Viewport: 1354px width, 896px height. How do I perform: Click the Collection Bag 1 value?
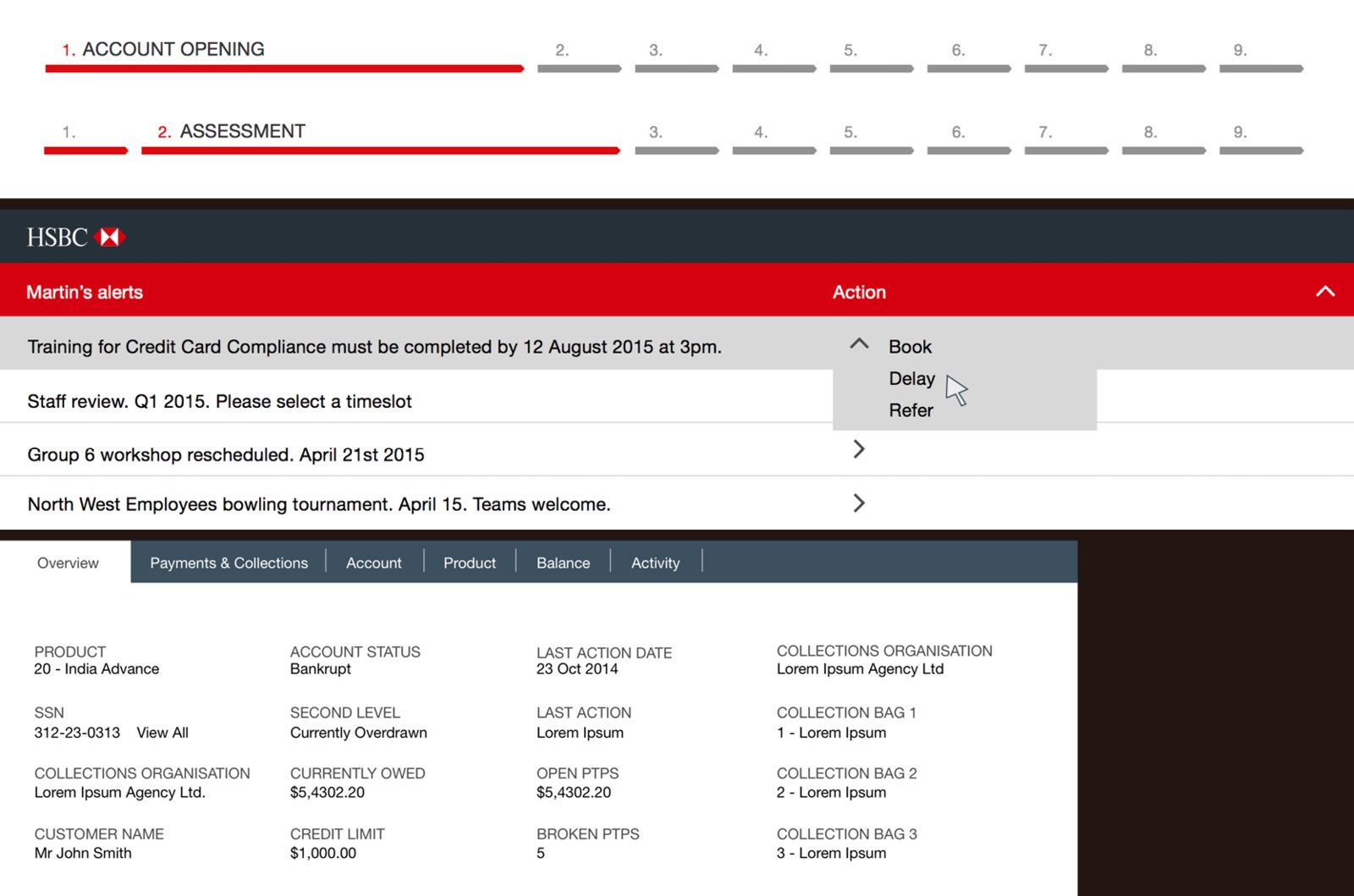831,733
